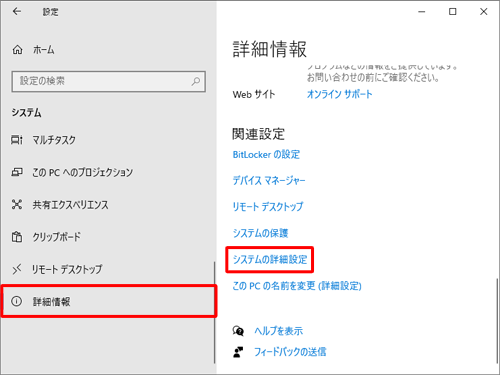Click the sidebar リモート デスクトップ icon

[x=17, y=269]
